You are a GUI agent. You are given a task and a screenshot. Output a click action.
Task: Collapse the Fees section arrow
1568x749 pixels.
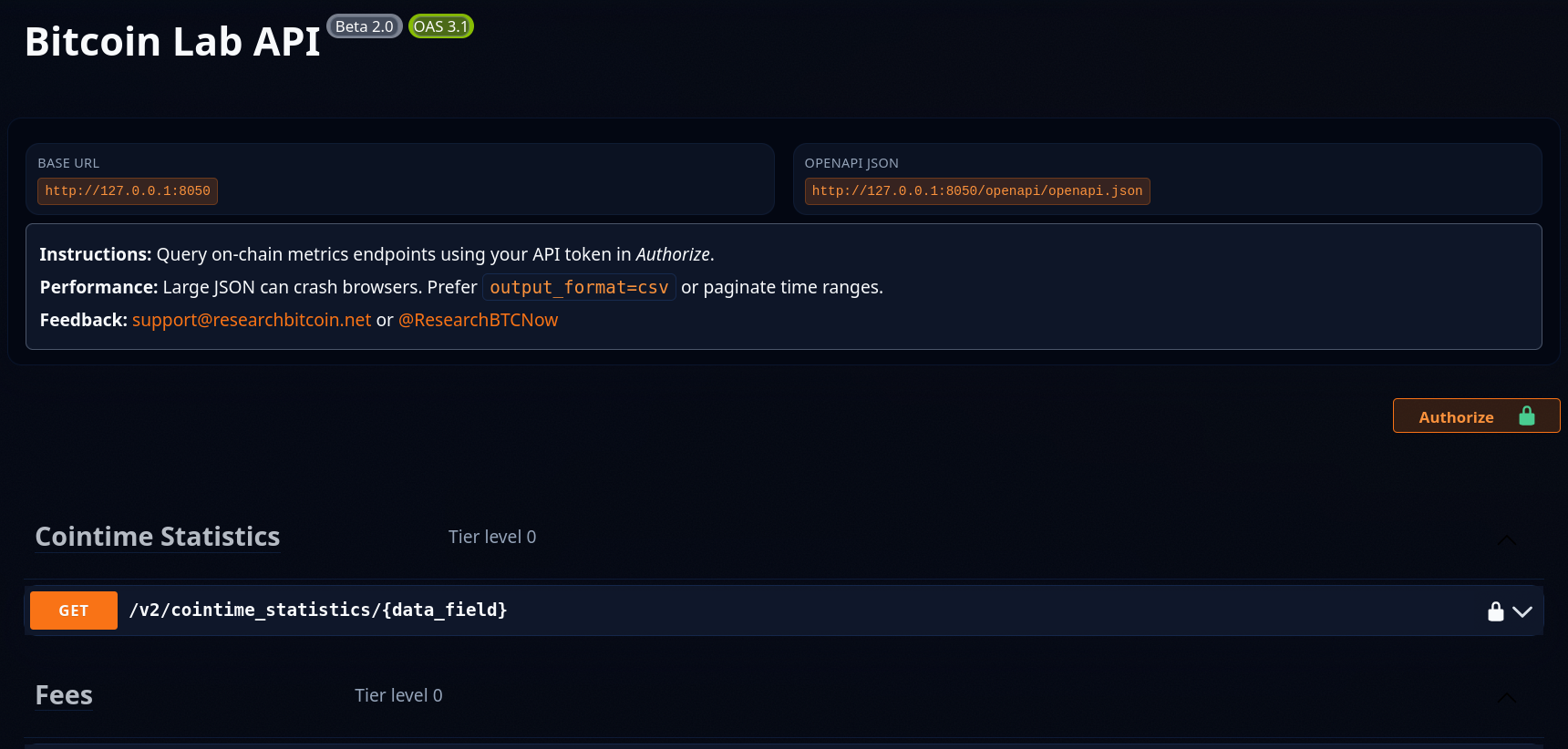pos(1507,698)
